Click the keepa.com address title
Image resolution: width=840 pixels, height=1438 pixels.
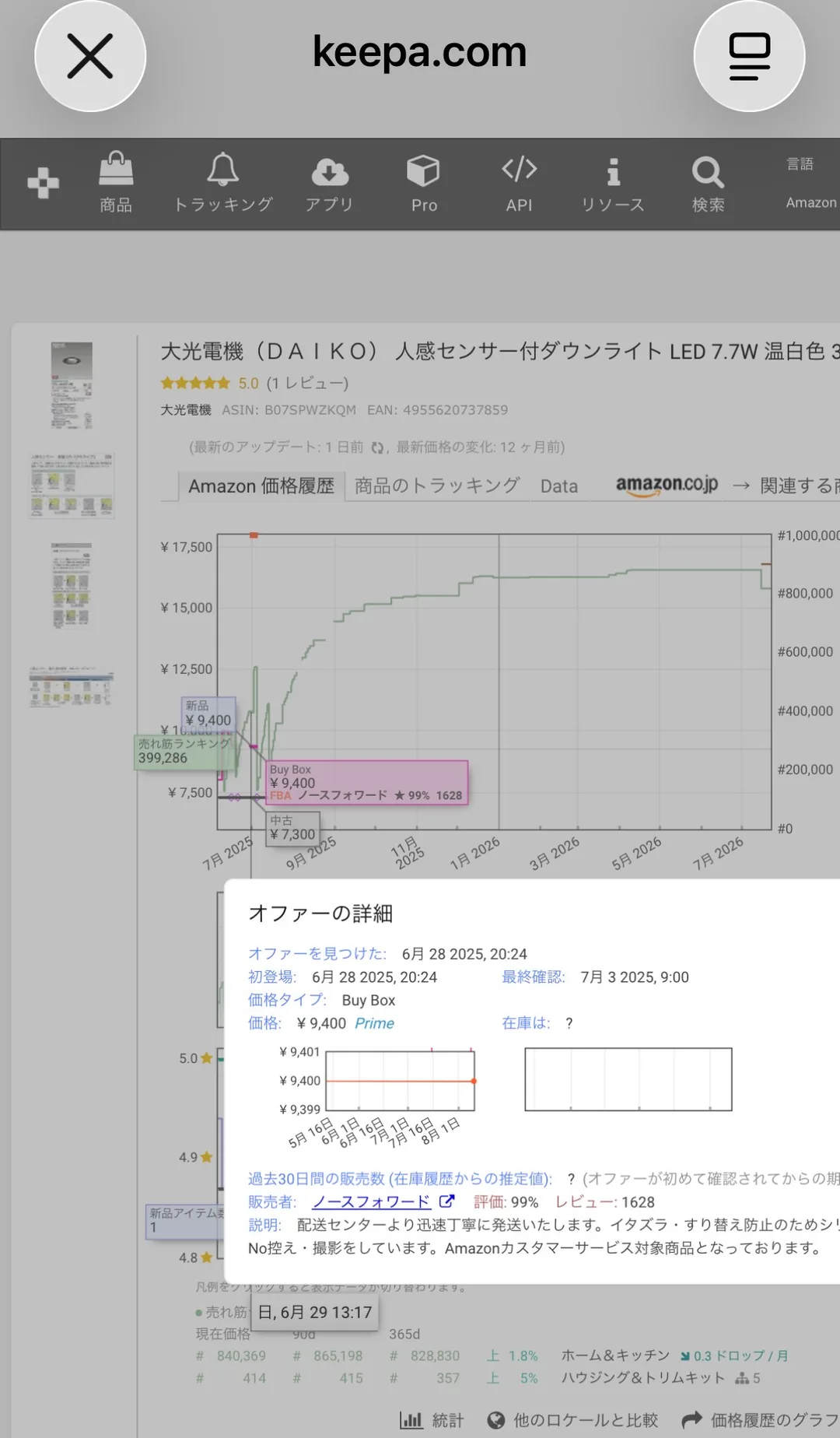tap(419, 53)
